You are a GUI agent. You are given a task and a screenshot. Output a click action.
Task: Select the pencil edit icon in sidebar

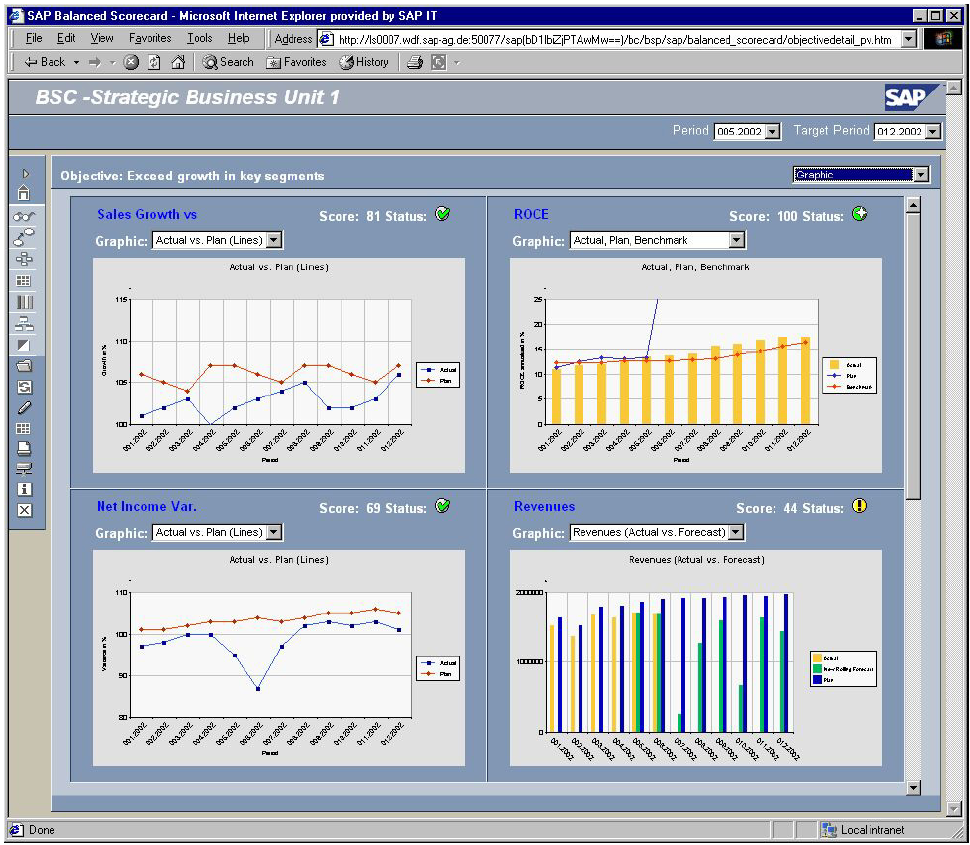coord(24,408)
